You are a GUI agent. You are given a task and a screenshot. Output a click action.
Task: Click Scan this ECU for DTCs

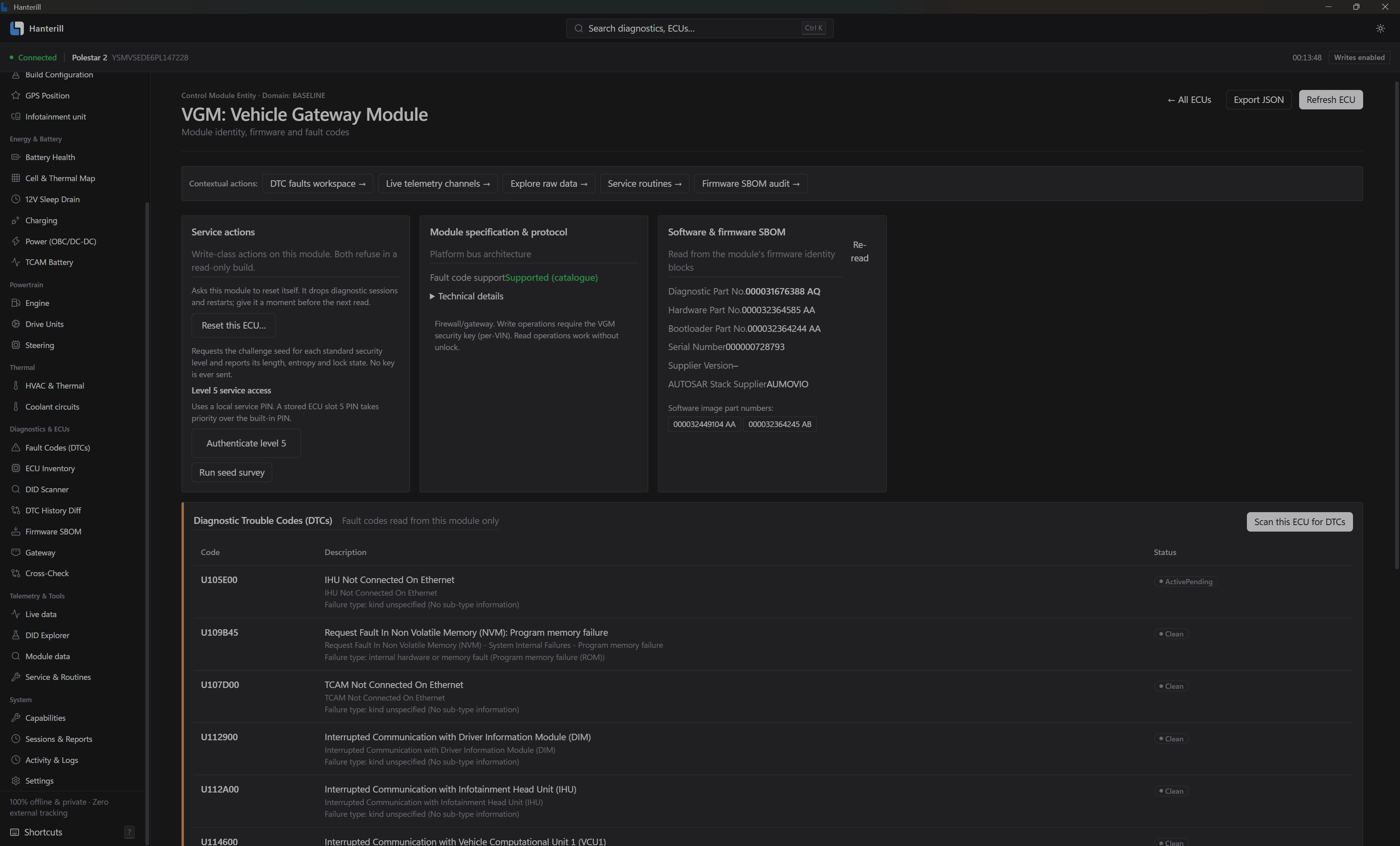click(x=1300, y=521)
